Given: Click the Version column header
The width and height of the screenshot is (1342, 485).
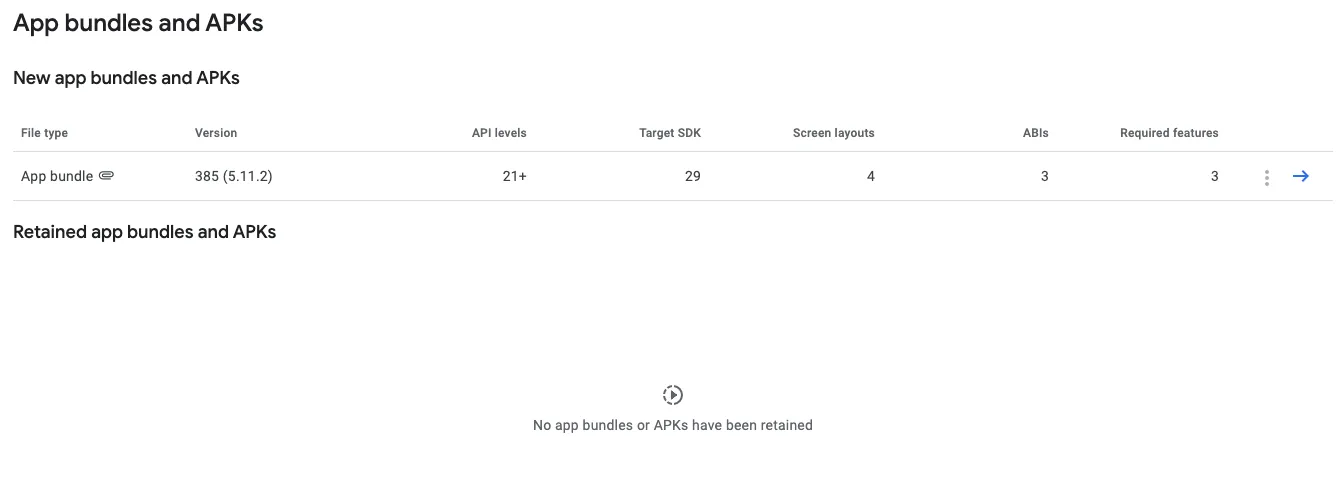Looking at the screenshot, I should pyautogui.click(x=216, y=133).
